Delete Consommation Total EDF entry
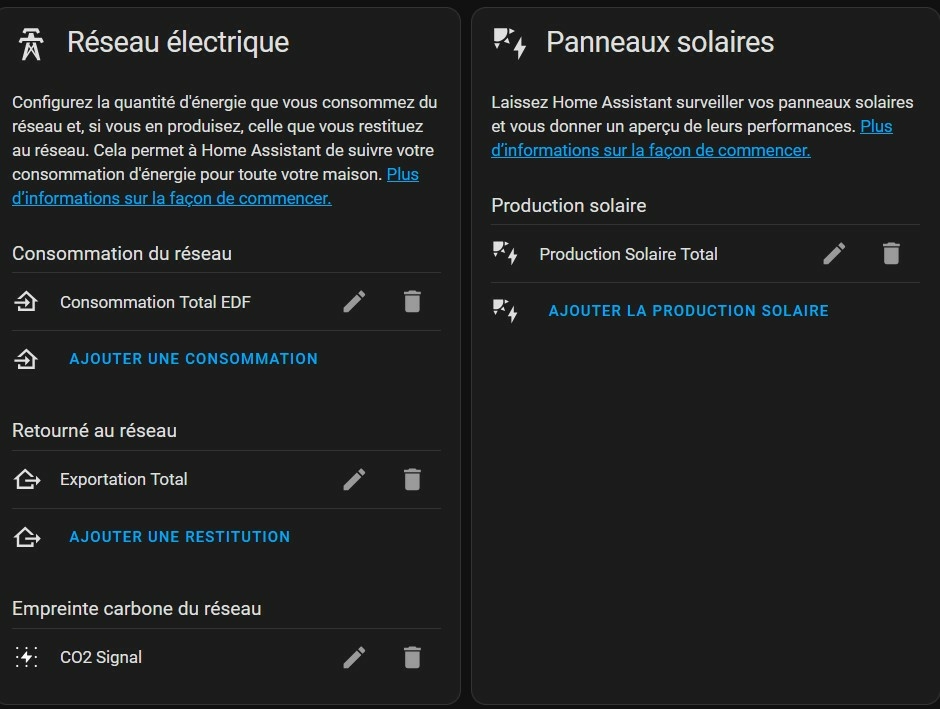 (x=412, y=301)
